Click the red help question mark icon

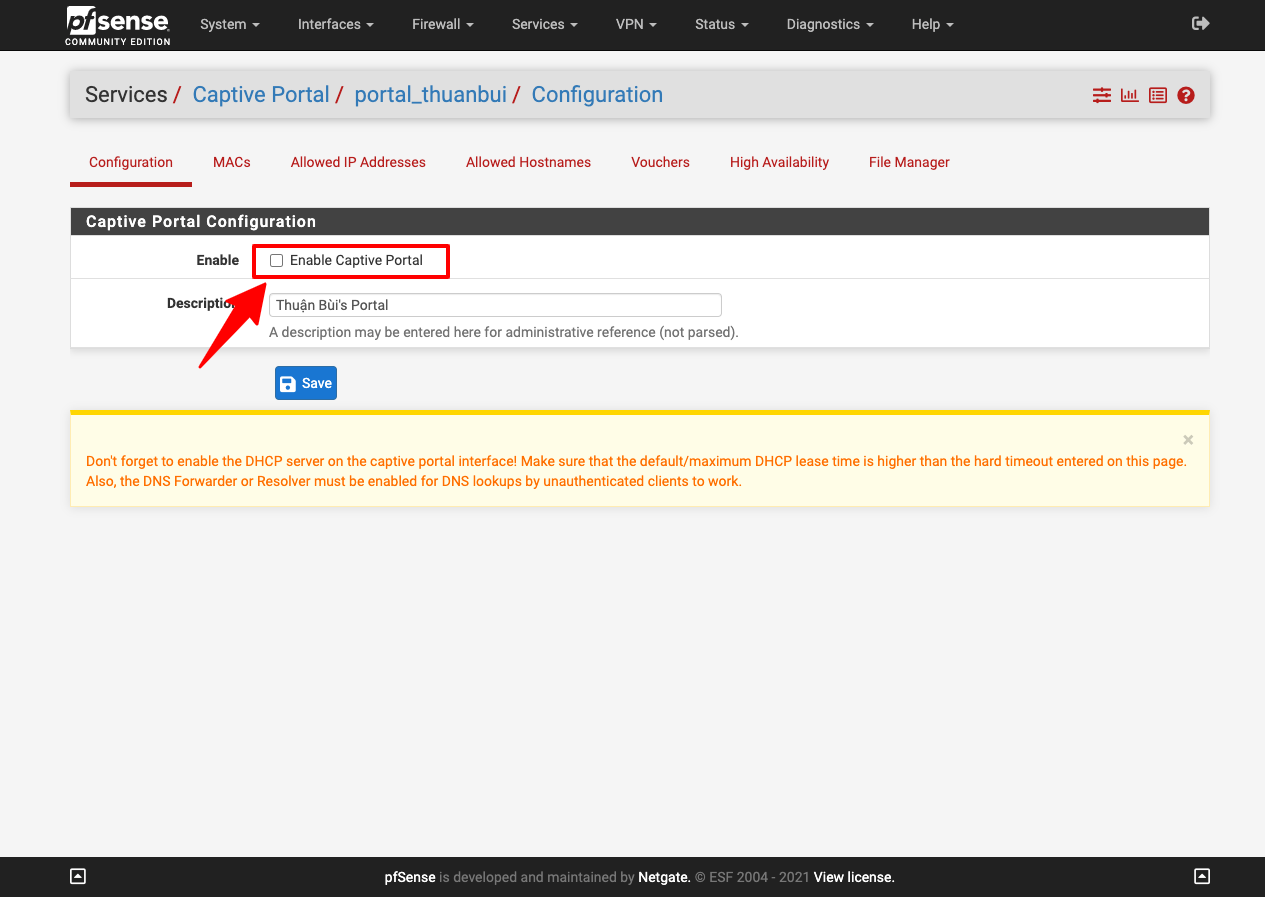pyautogui.click(x=1186, y=96)
